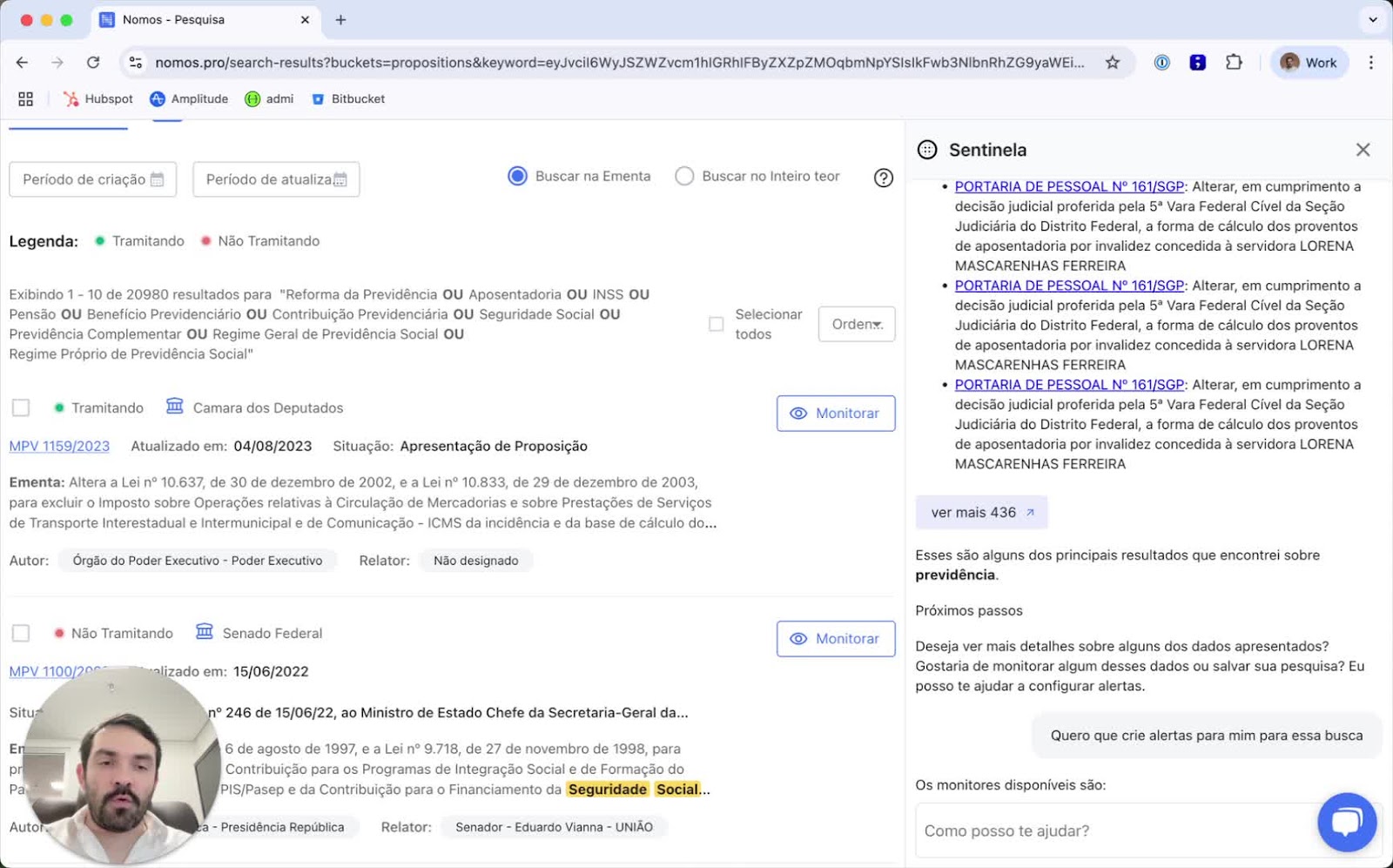Open the first PORTARIA DE PESSOAL Nº 161/SGP link
Image resolution: width=1393 pixels, height=868 pixels.
coord(1069,186)
